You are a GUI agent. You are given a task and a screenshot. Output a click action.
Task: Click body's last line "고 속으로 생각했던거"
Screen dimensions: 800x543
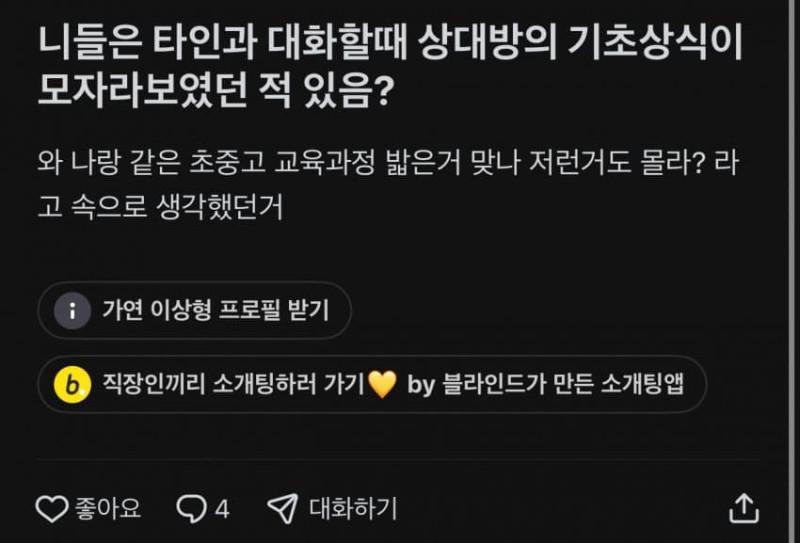160,207
